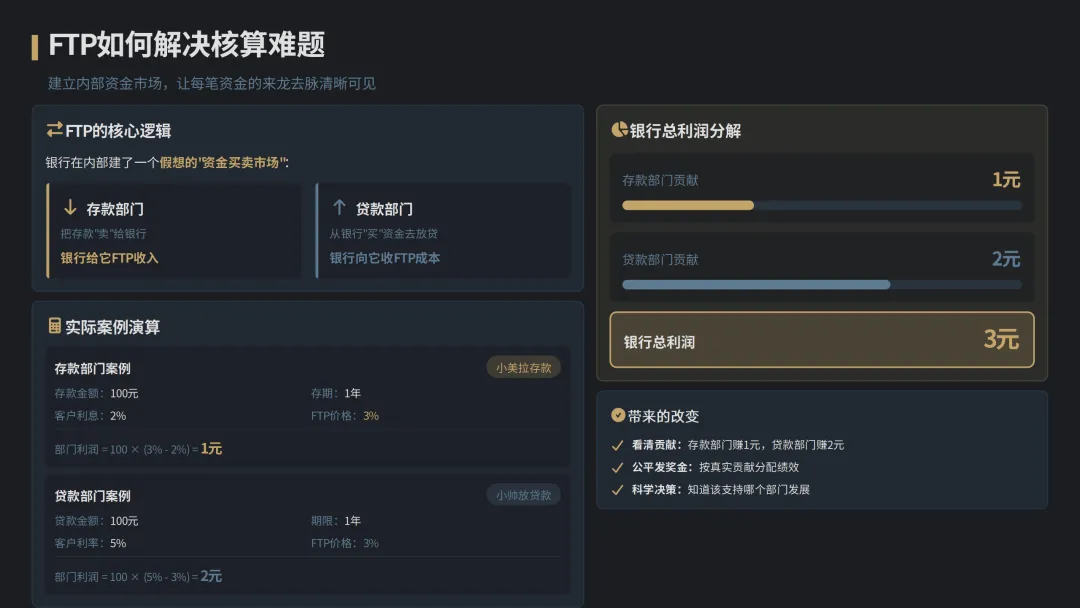Click the 贷款部门案例 heading
This screenshot has height=608, width=1080.
pos(92,496)
